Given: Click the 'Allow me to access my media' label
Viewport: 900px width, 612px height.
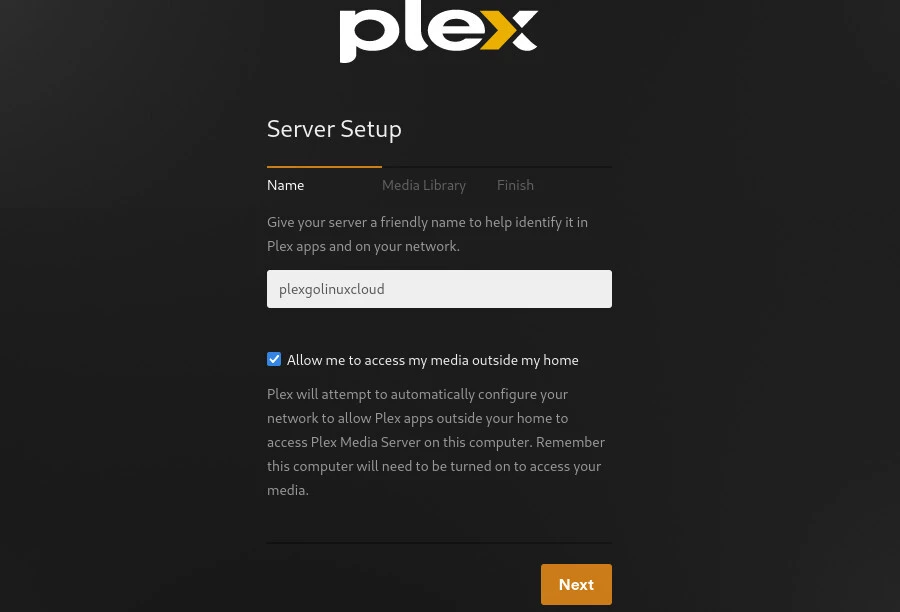Looking at the screenshot, I should tap(432, 360).
